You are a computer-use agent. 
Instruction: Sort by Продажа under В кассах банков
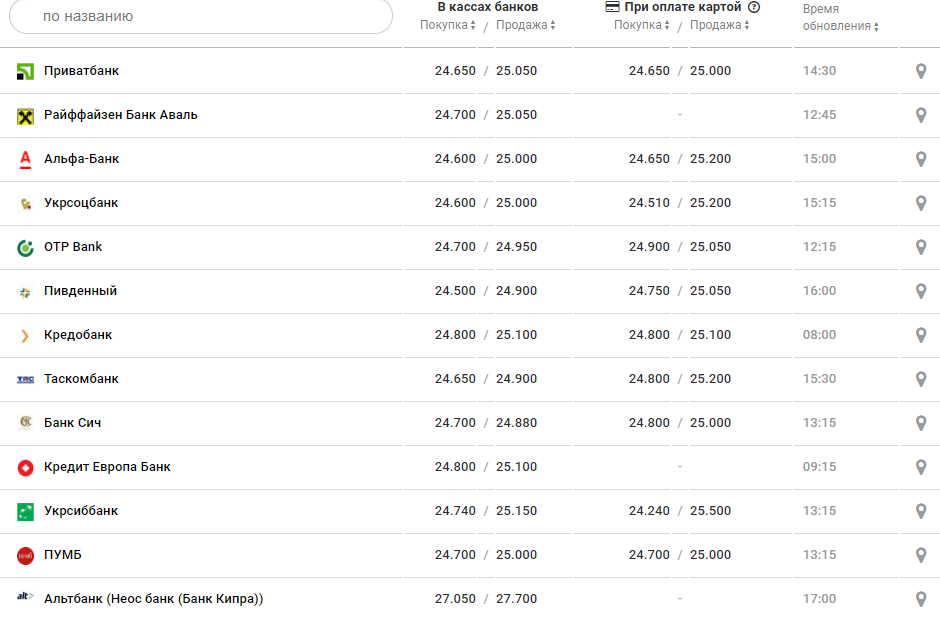[526, 25]
